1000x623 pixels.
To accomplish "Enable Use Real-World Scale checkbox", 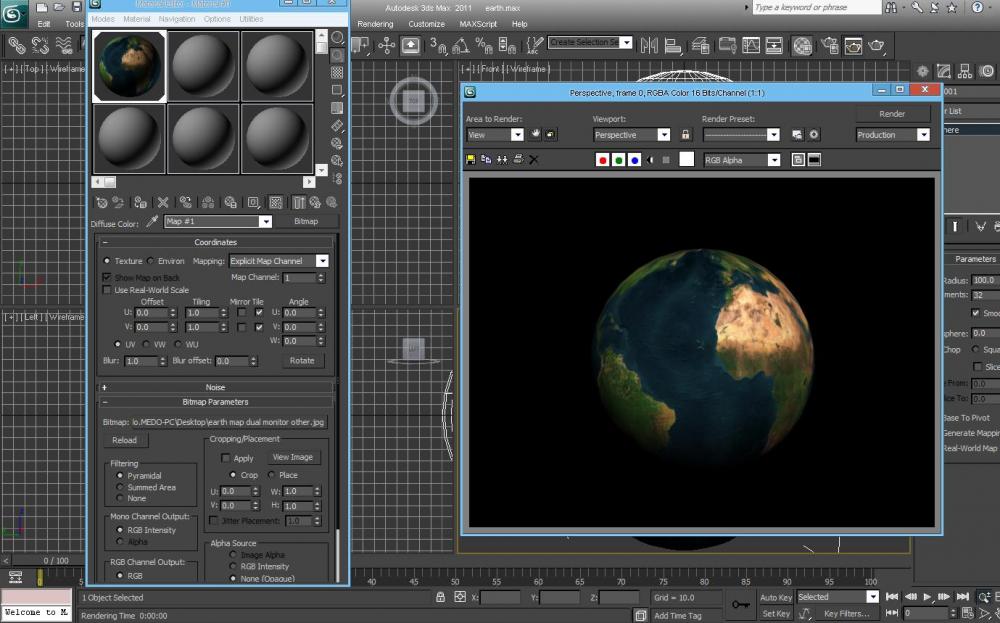I will [x=107, y=290].
